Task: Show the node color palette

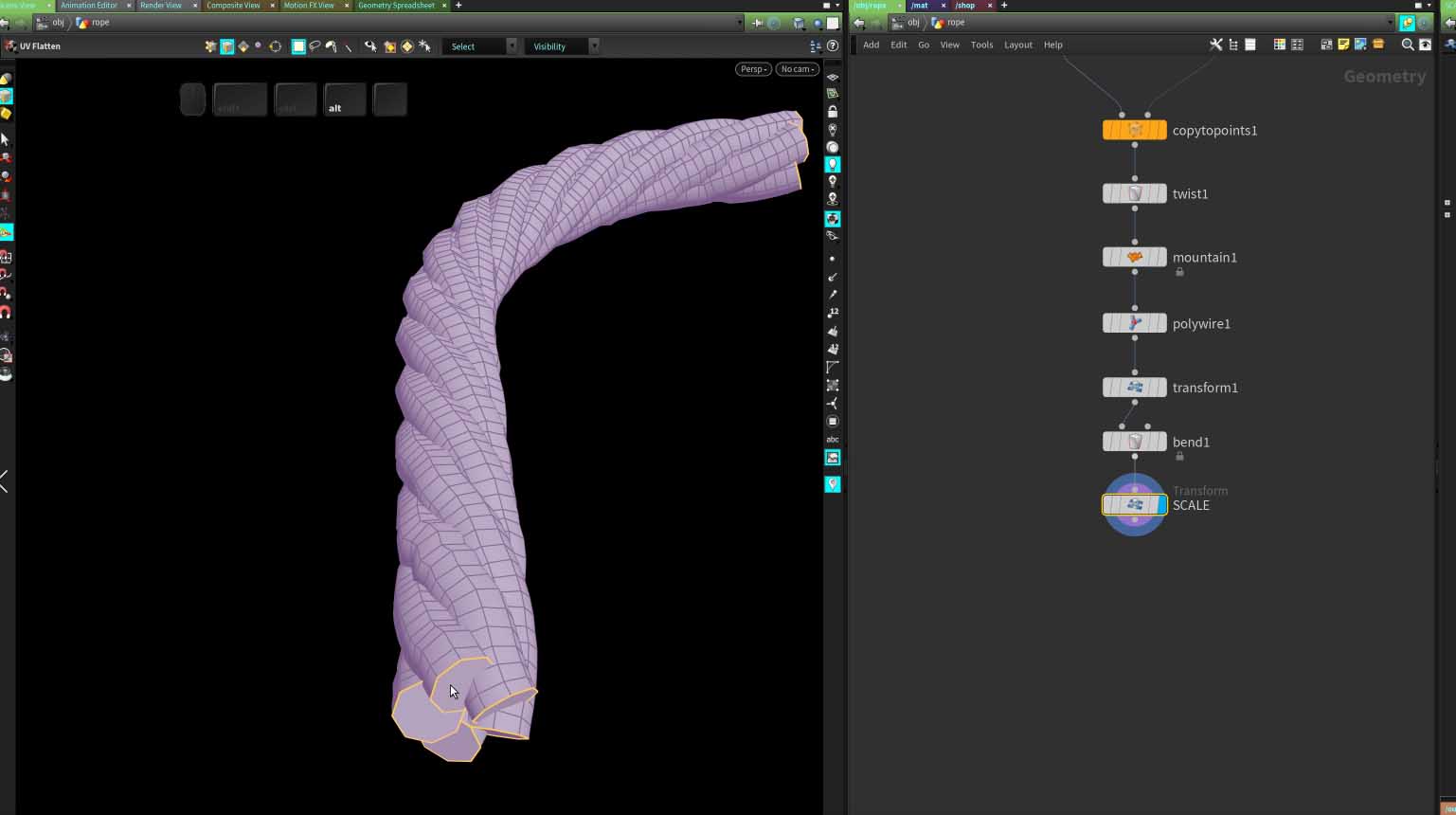Action: tap(1279, 45)
